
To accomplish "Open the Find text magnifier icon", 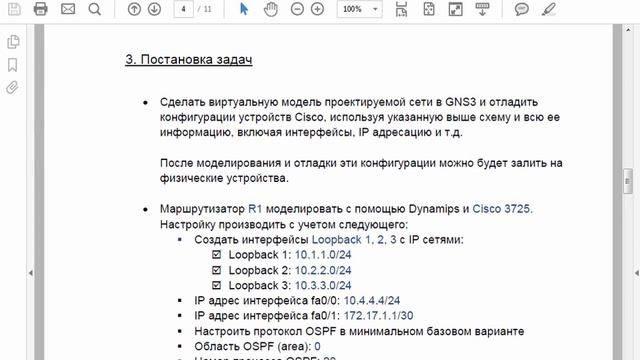I will (x=95, y=9).
